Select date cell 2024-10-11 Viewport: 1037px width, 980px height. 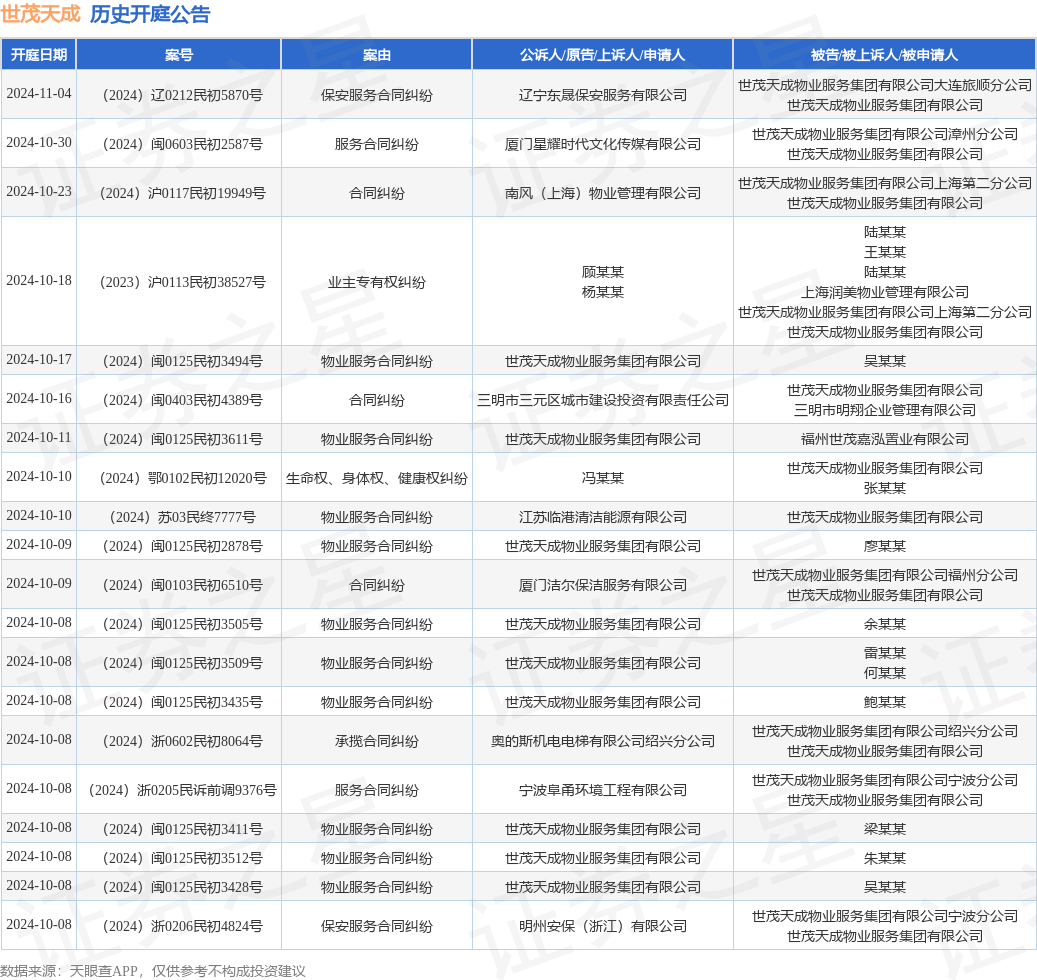pyautogui.click(x=39, y=437)
